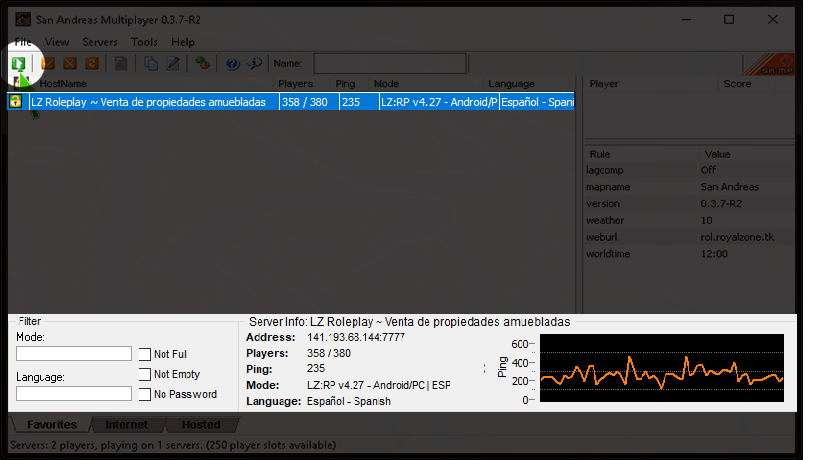The image size is (822, 460).
Task: Click the ping history graph
Action: coord(662,368)
